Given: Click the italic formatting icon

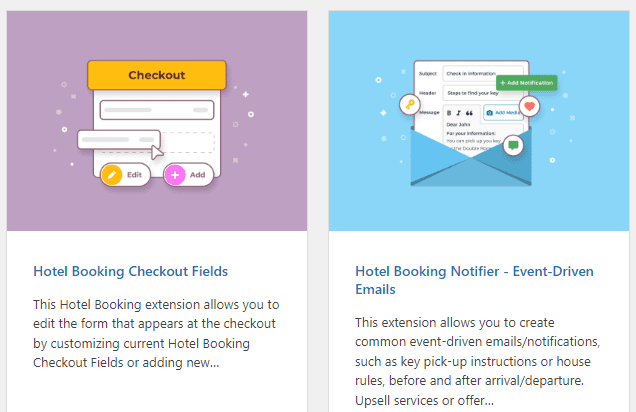Looking at the screenshot, I should (x=458, y=112).
